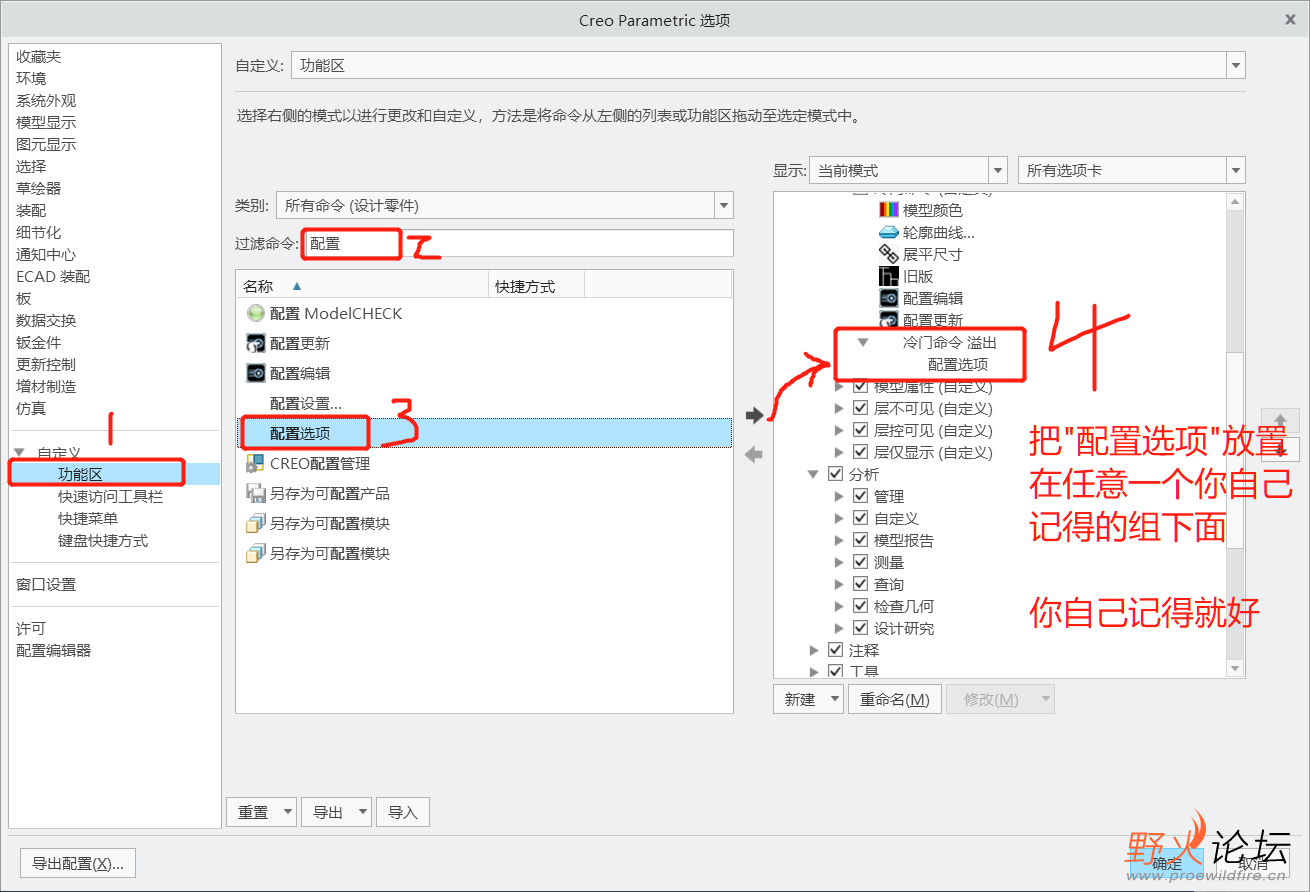This screenshot has width=1310, height=892.
Task: Expand the 管理 group node
Action: [838, 496]
